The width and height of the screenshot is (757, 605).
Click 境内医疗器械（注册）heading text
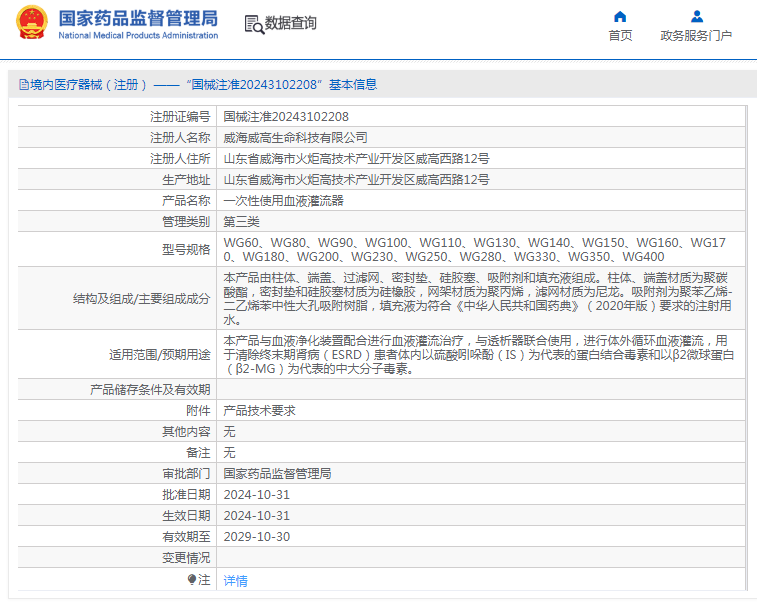[89, 85]
